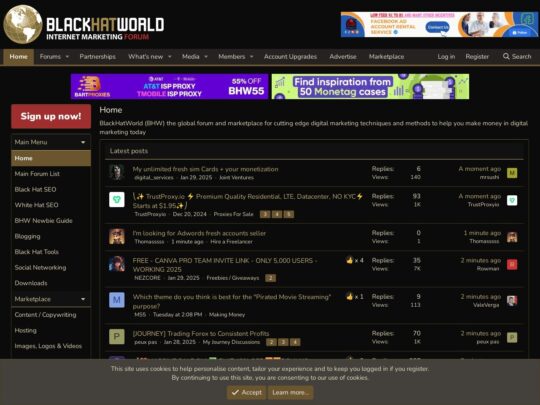Select White Hat SEO in sidebar
Image resolution: width=540 pixels, height=405 pixels.
tap(36, 205)
